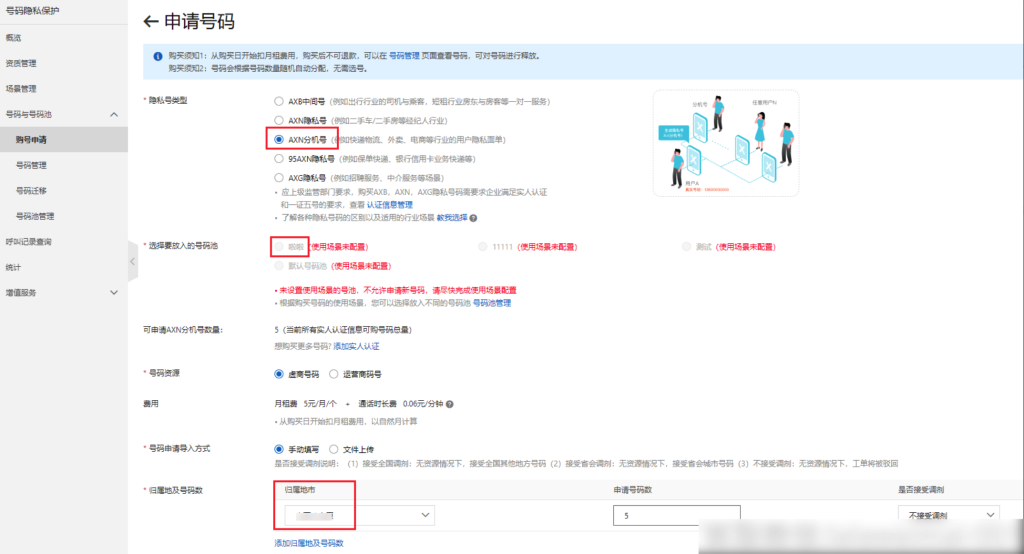Screen dimensions: 1024x554
Task: Click the blue info icon in purchase notice
Action: [157, 57]
